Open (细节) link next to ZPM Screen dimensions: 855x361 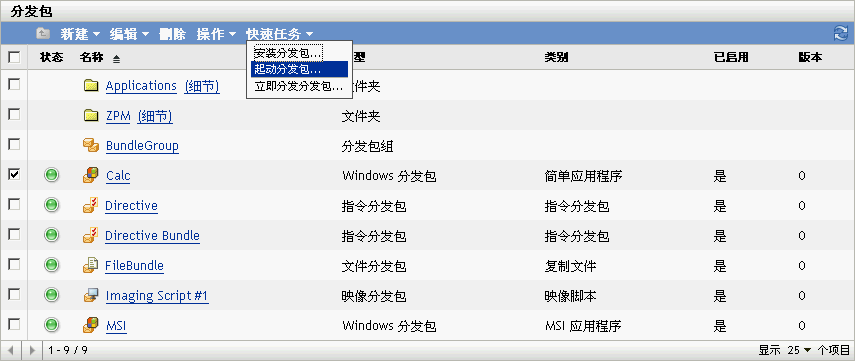[155, 116]
